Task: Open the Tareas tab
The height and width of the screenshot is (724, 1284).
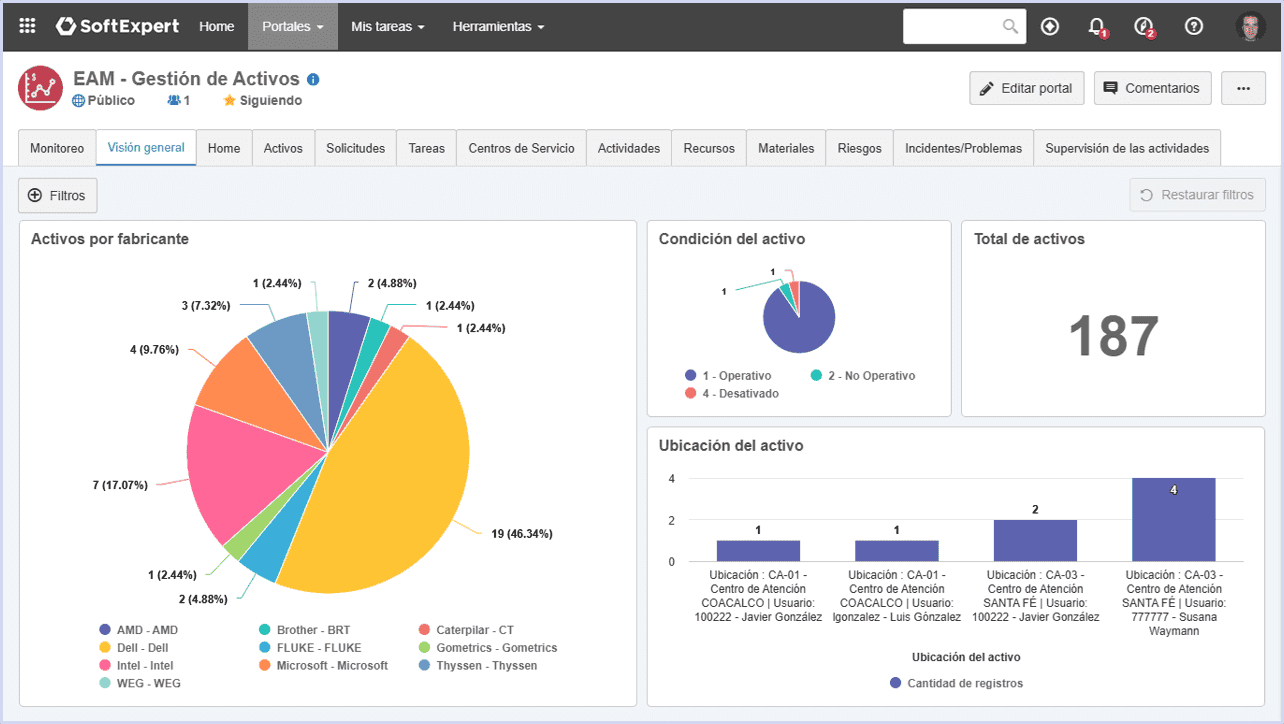Action: click(x=427, y=148)
